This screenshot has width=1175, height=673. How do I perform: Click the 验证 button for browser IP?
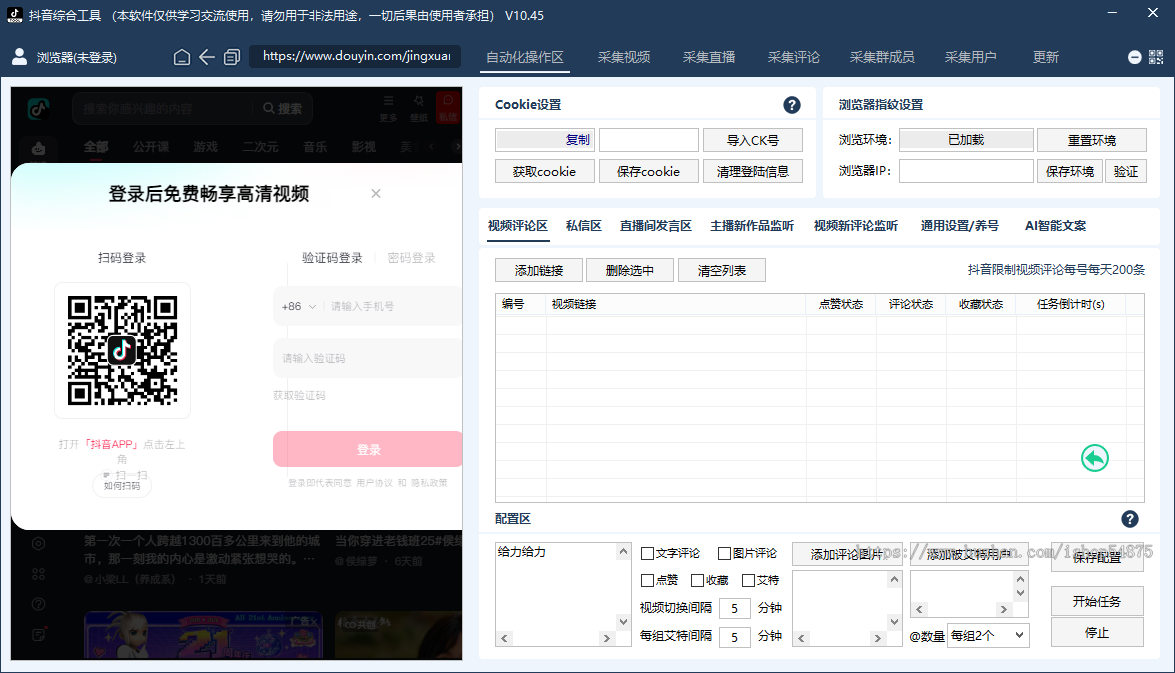point(1126,172)
